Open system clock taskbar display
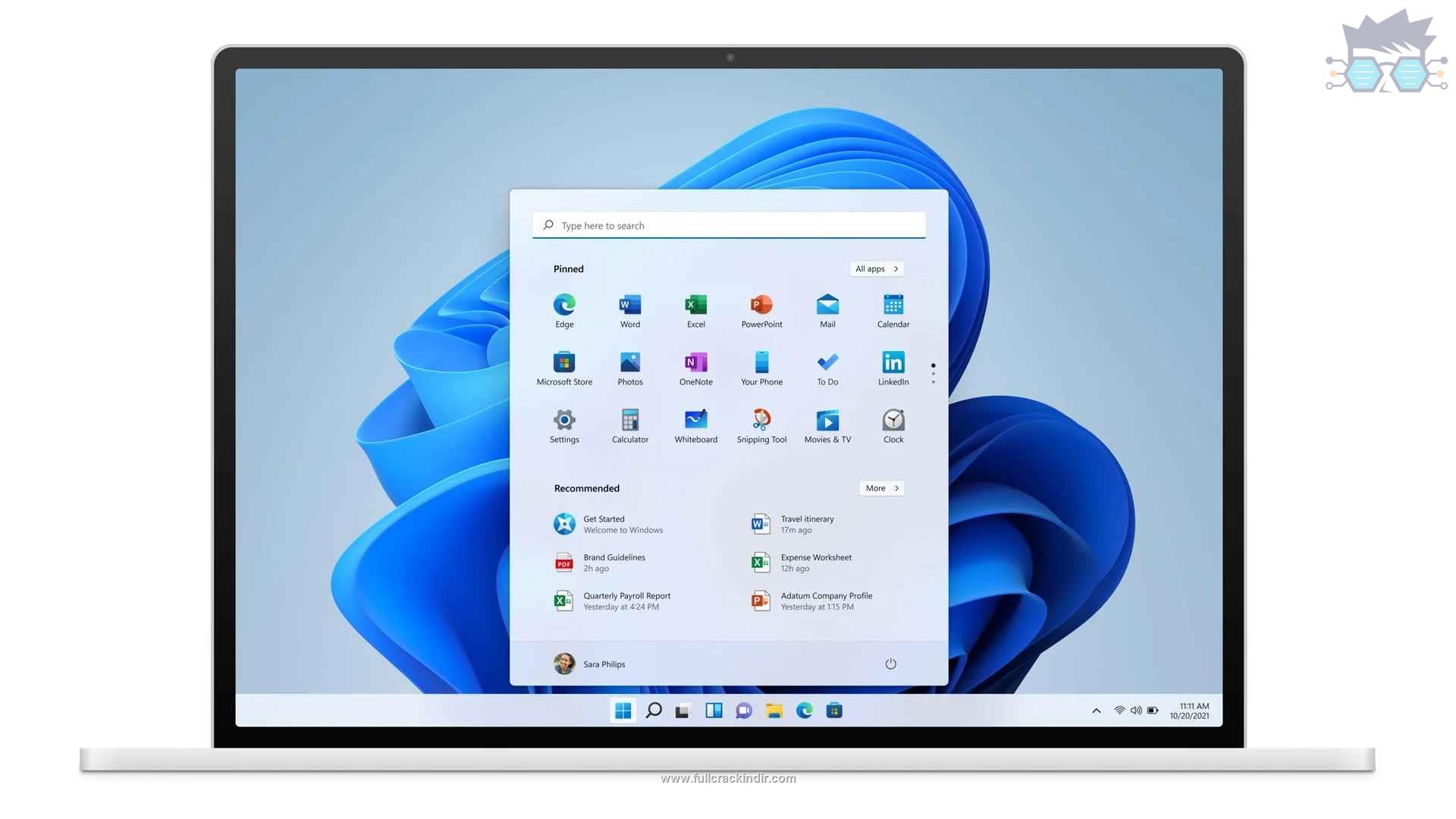This screenshot has height=819, width=1456. pyautogui.click(x=1195, y=710)
